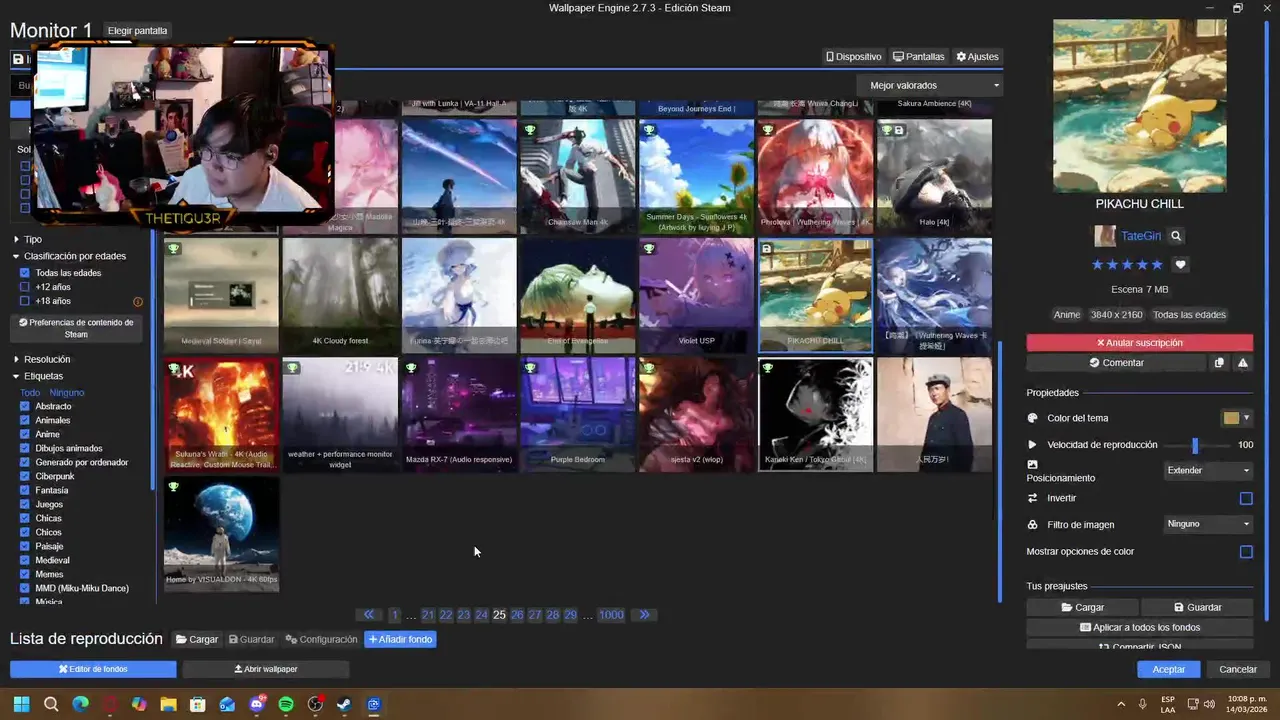The image size is (1280, 720).
Task: Click Anular suscripción button
Action: [x=1140, y=343]
